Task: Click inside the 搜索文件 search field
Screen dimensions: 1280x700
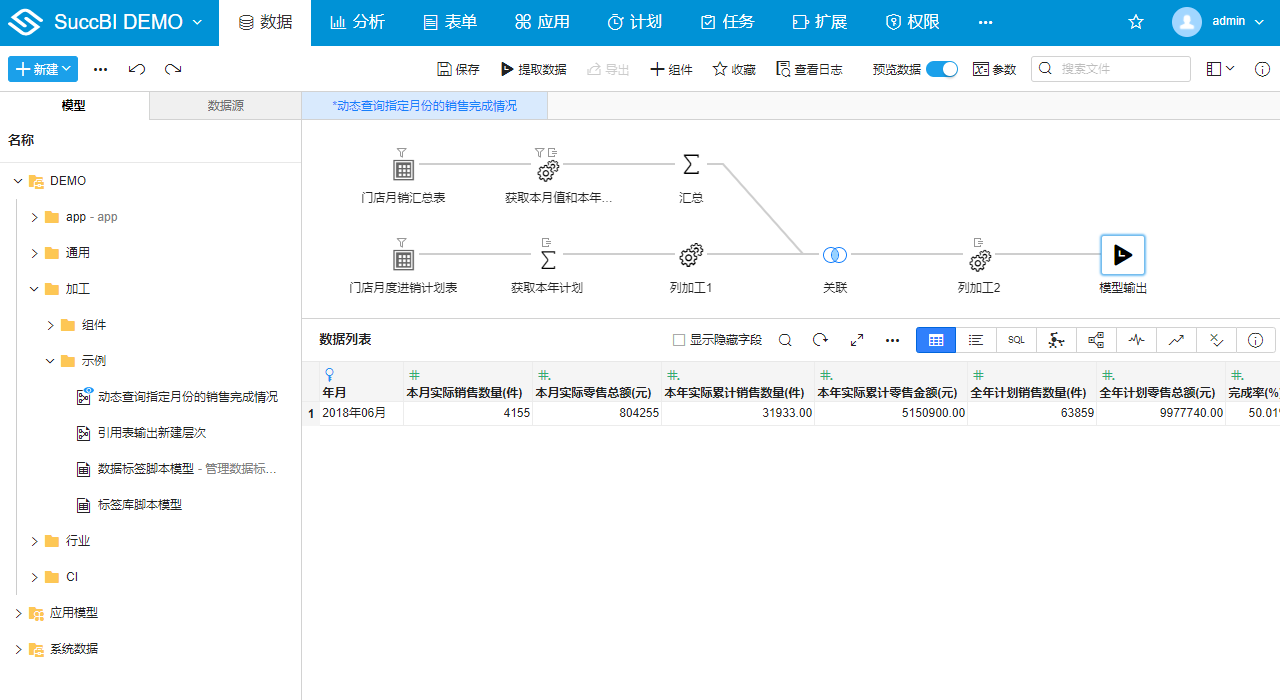Action: (1110, 68)
